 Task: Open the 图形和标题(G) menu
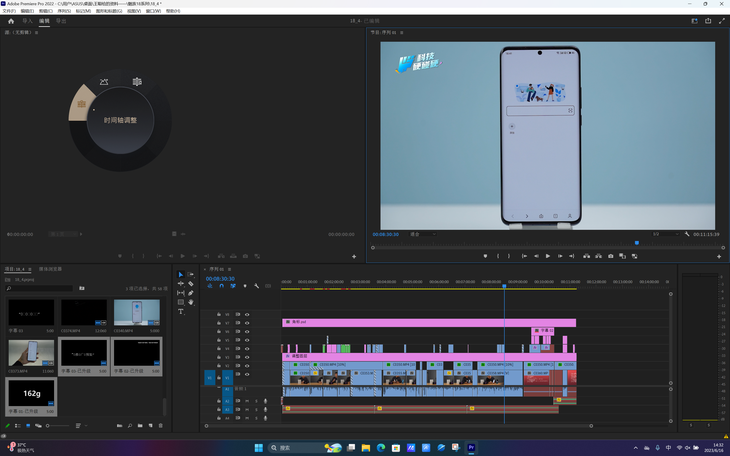[x=109, y=11]
